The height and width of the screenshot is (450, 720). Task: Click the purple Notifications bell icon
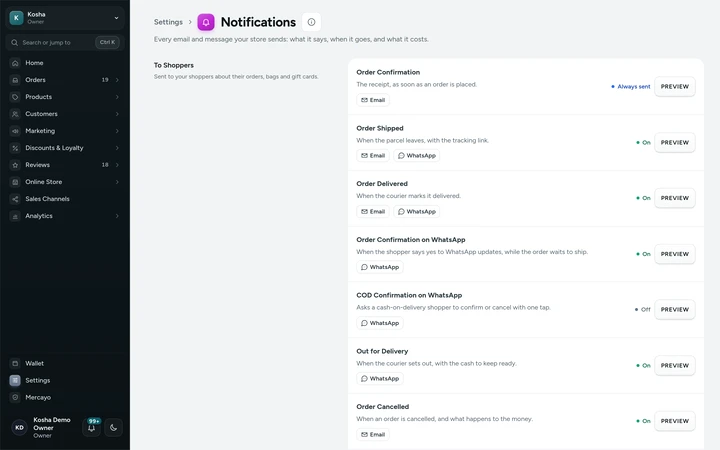(x=206, y=22)
